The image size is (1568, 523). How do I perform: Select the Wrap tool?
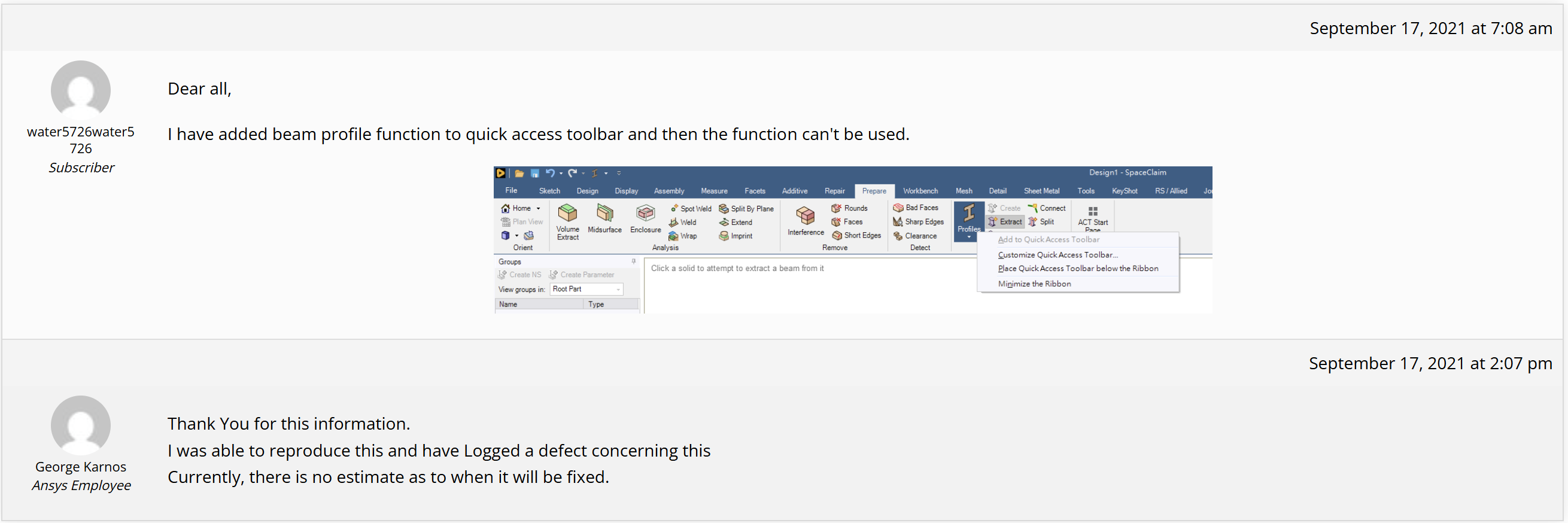click(682, 236)
